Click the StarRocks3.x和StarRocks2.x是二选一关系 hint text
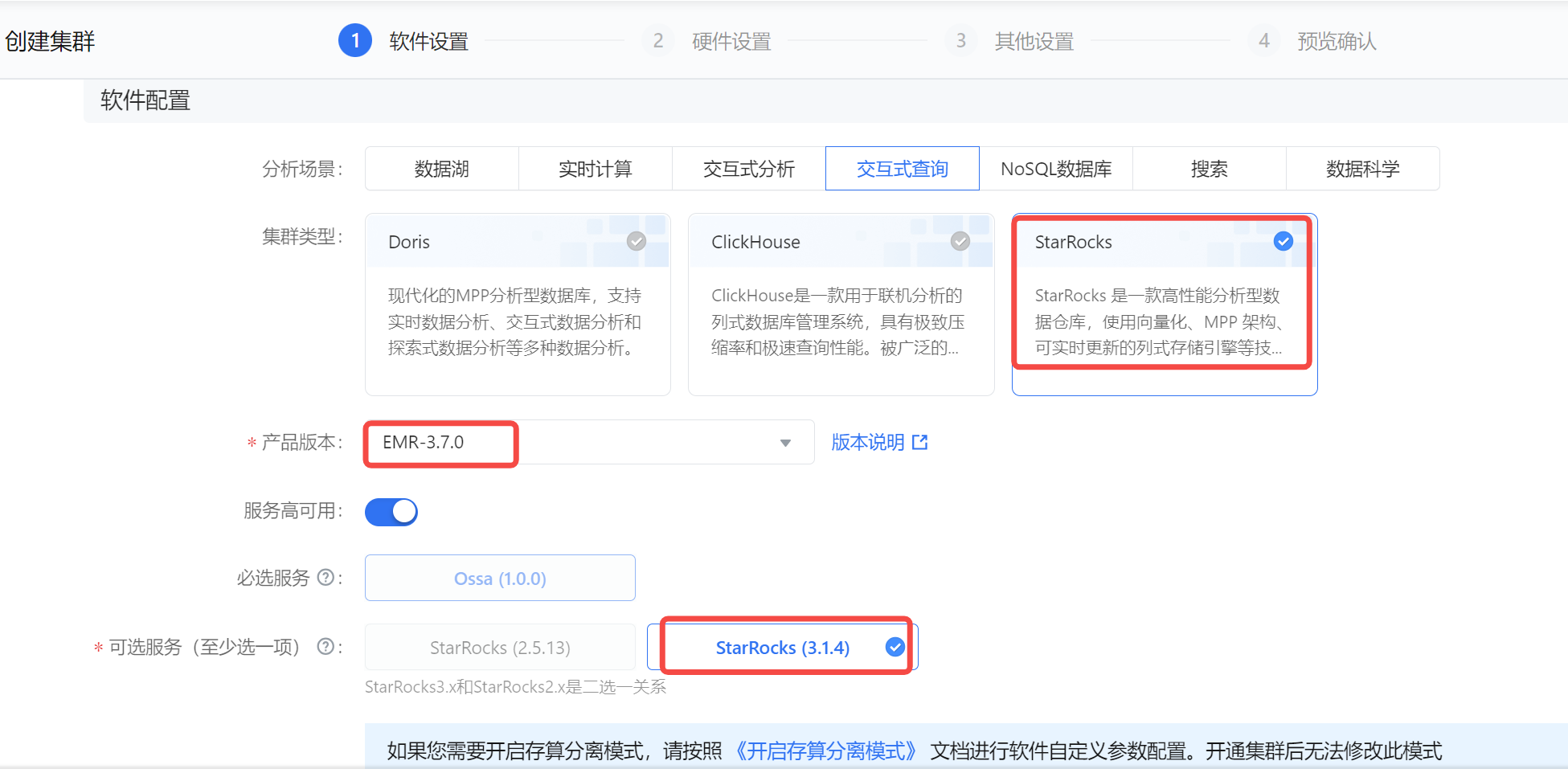 [x=516, y=687]
